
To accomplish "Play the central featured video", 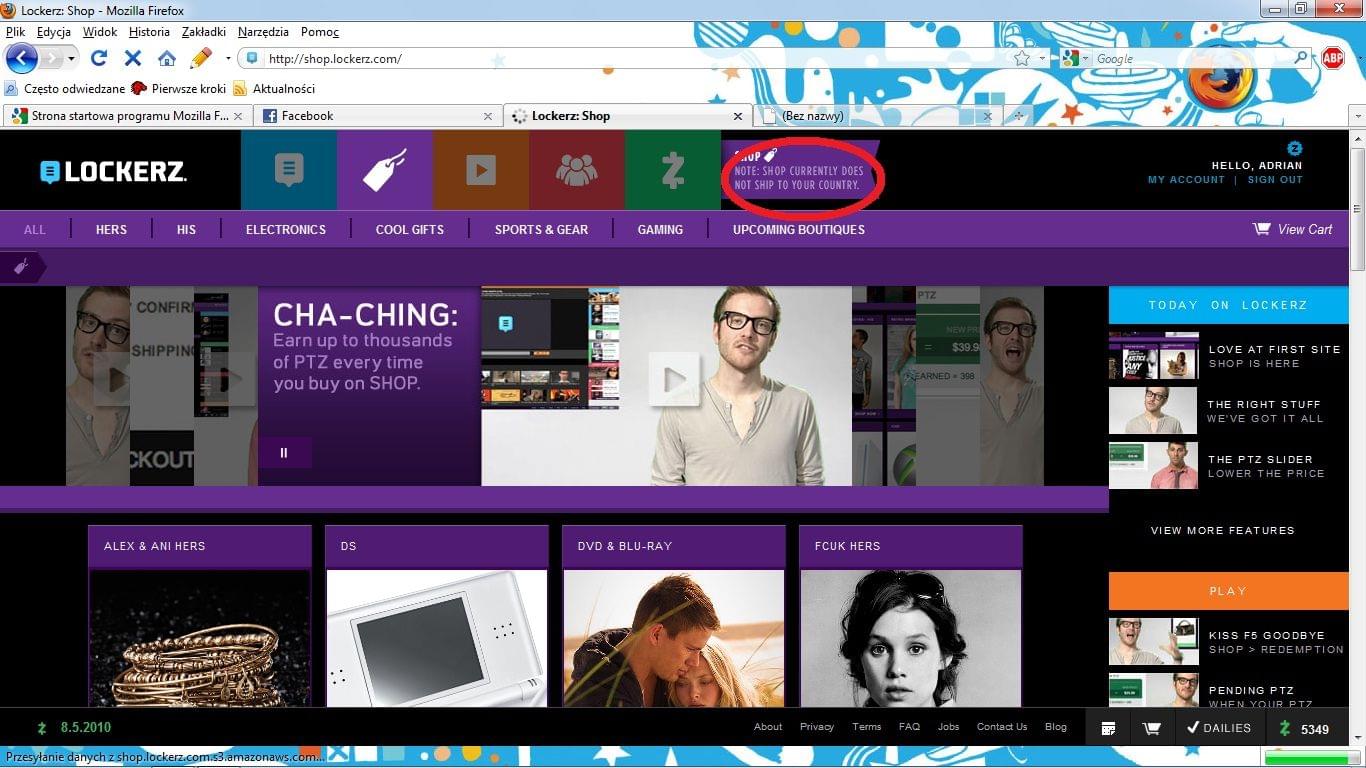I will tap(673, 379).
